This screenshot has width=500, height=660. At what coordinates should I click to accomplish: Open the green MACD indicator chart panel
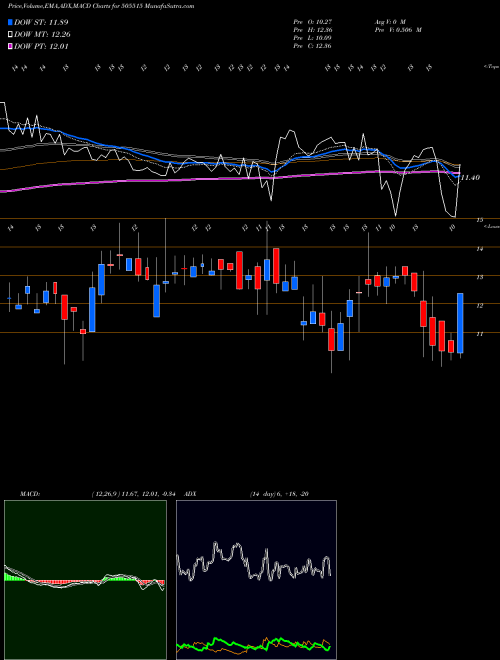[85, 580]
